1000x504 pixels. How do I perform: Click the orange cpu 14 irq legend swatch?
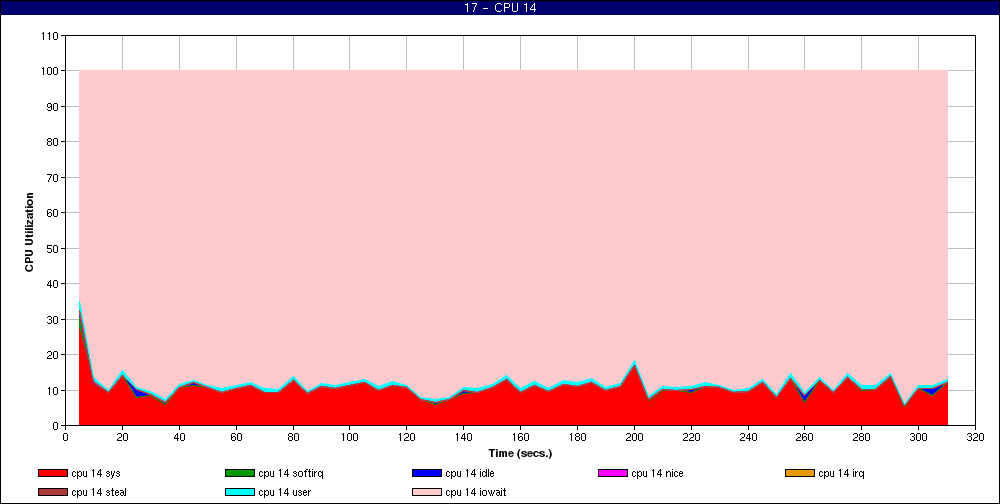[800, 473]
